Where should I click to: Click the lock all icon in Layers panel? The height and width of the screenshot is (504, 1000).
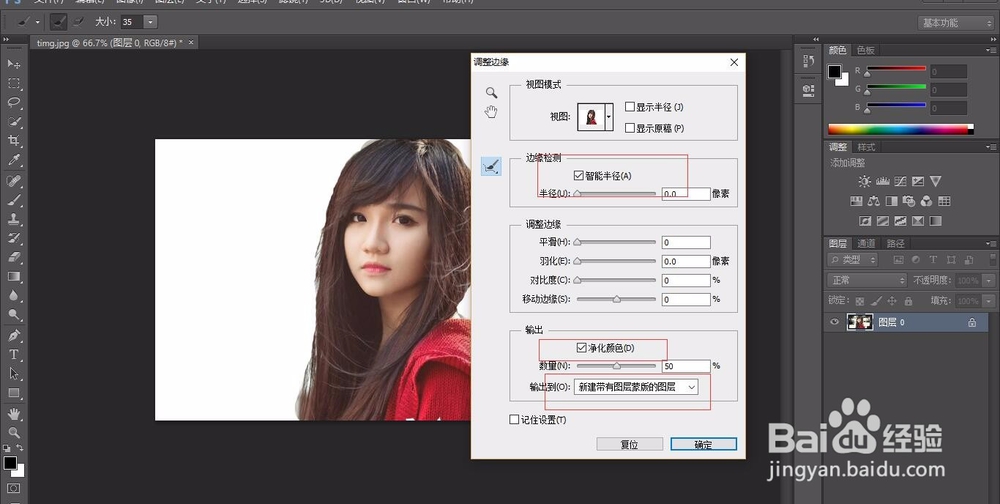(x=908, y=300)
